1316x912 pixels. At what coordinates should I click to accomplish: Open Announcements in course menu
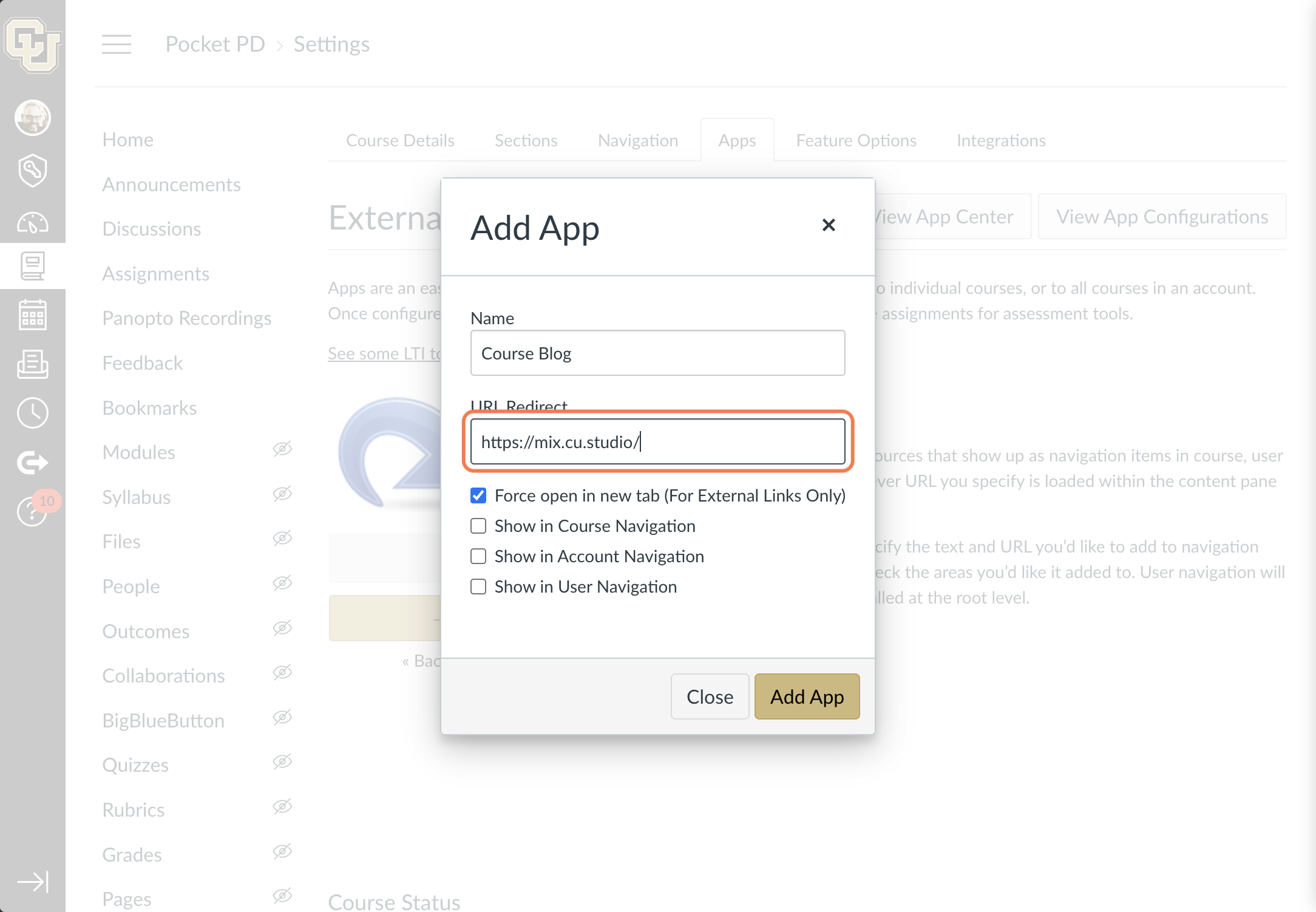coord(171,185)
